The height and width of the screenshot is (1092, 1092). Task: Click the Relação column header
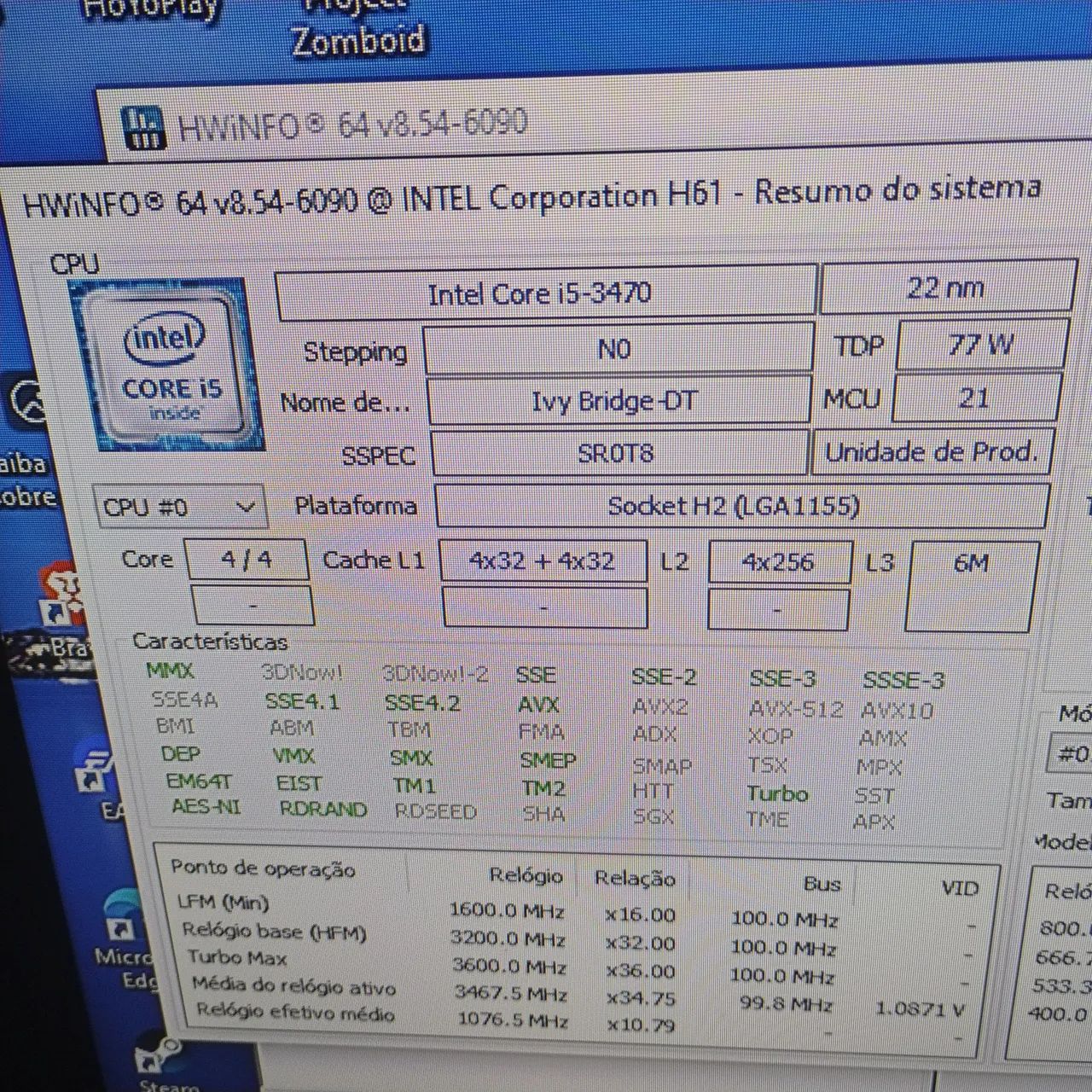635,878
